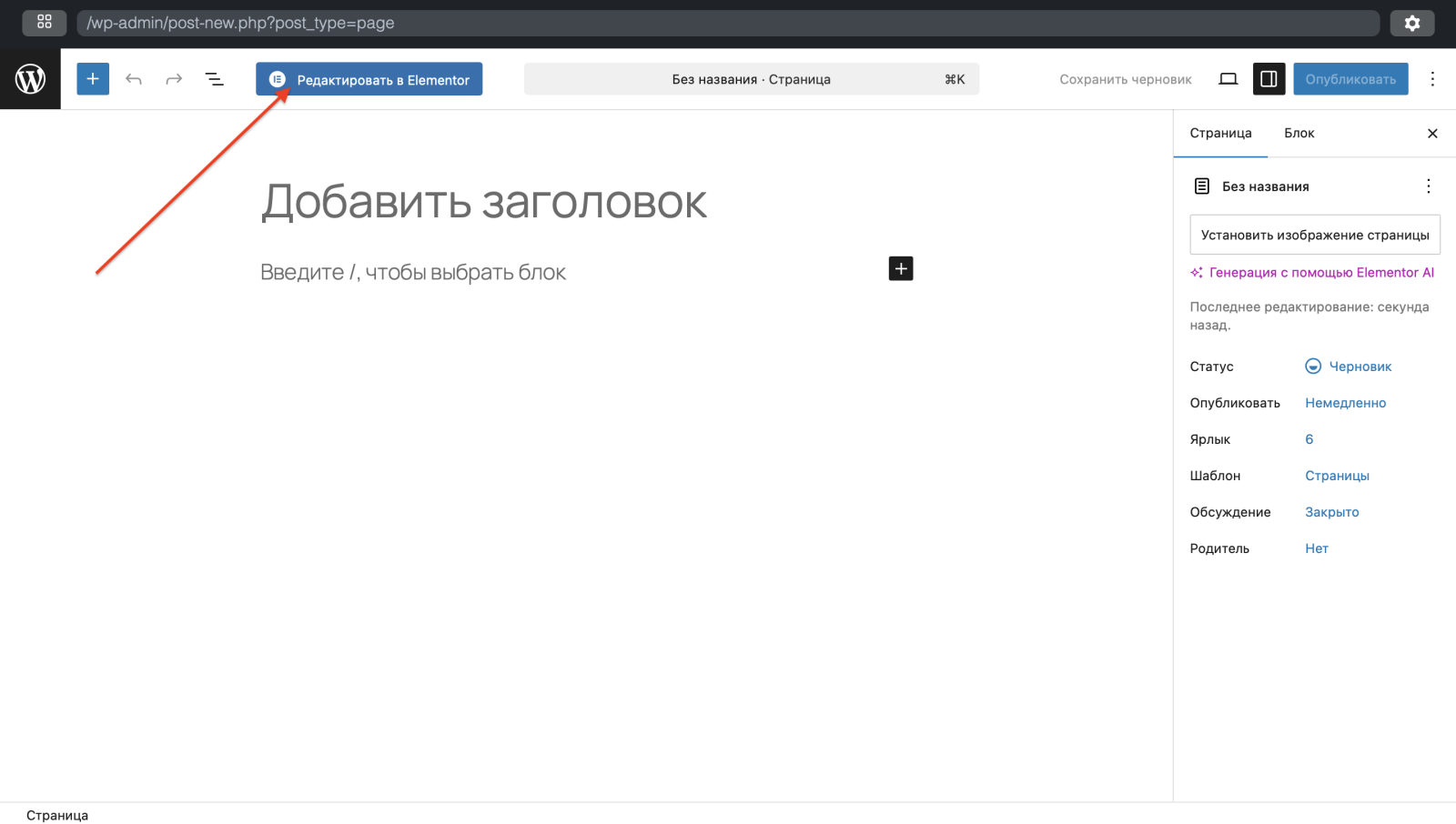Viewport: 1456px width, 824px height.
Task: Click the redo arrow icon
Action: (x=174, y=79)
